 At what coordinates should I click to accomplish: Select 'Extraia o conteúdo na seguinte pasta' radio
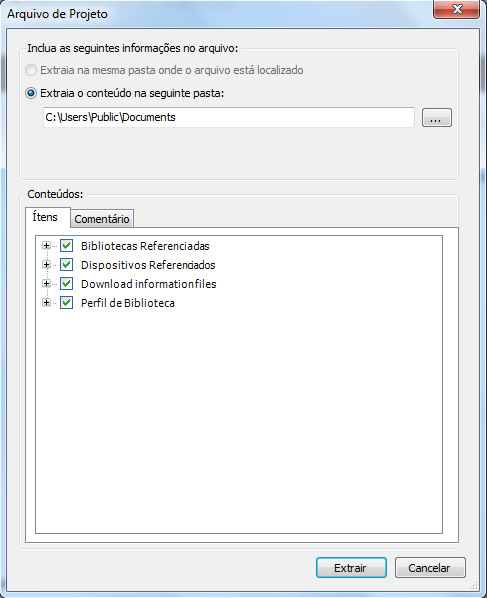coord(31,93)
